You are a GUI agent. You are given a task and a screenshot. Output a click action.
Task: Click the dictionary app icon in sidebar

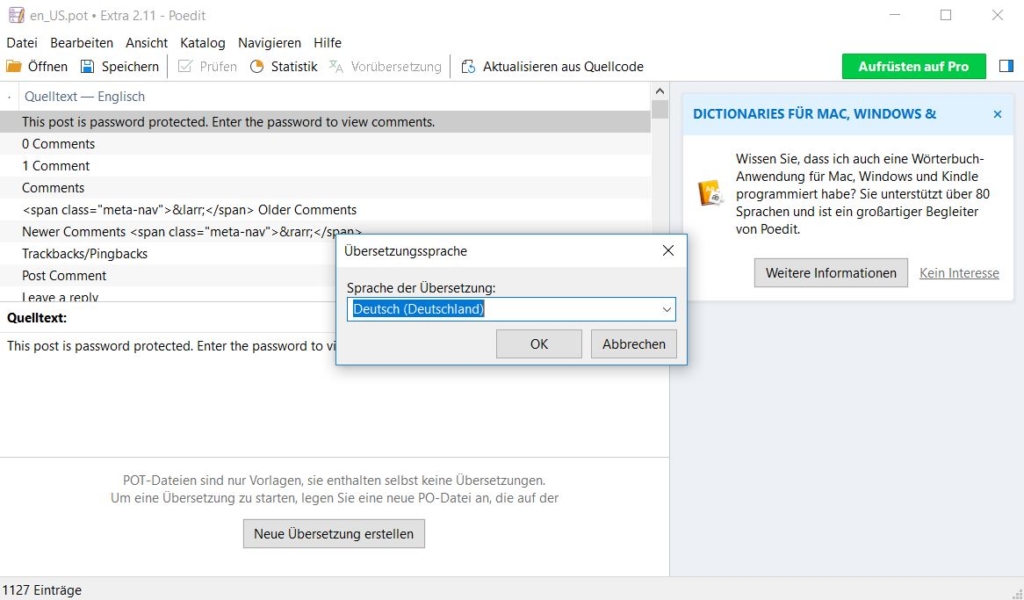[x=710, y=193]
